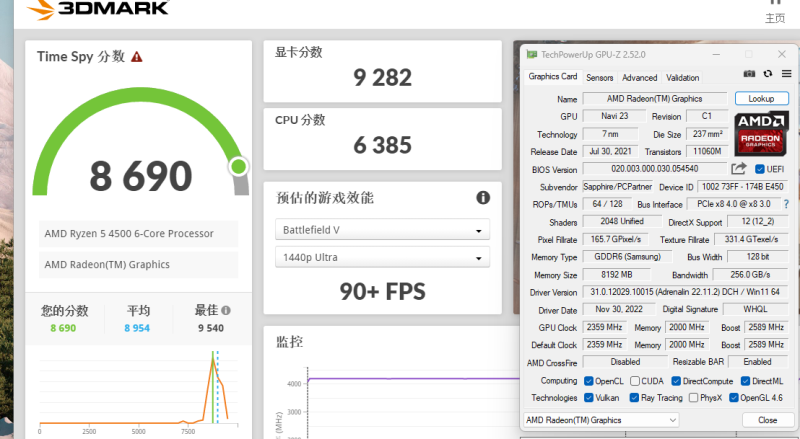Click the average score 8 954

coord(137,328)
